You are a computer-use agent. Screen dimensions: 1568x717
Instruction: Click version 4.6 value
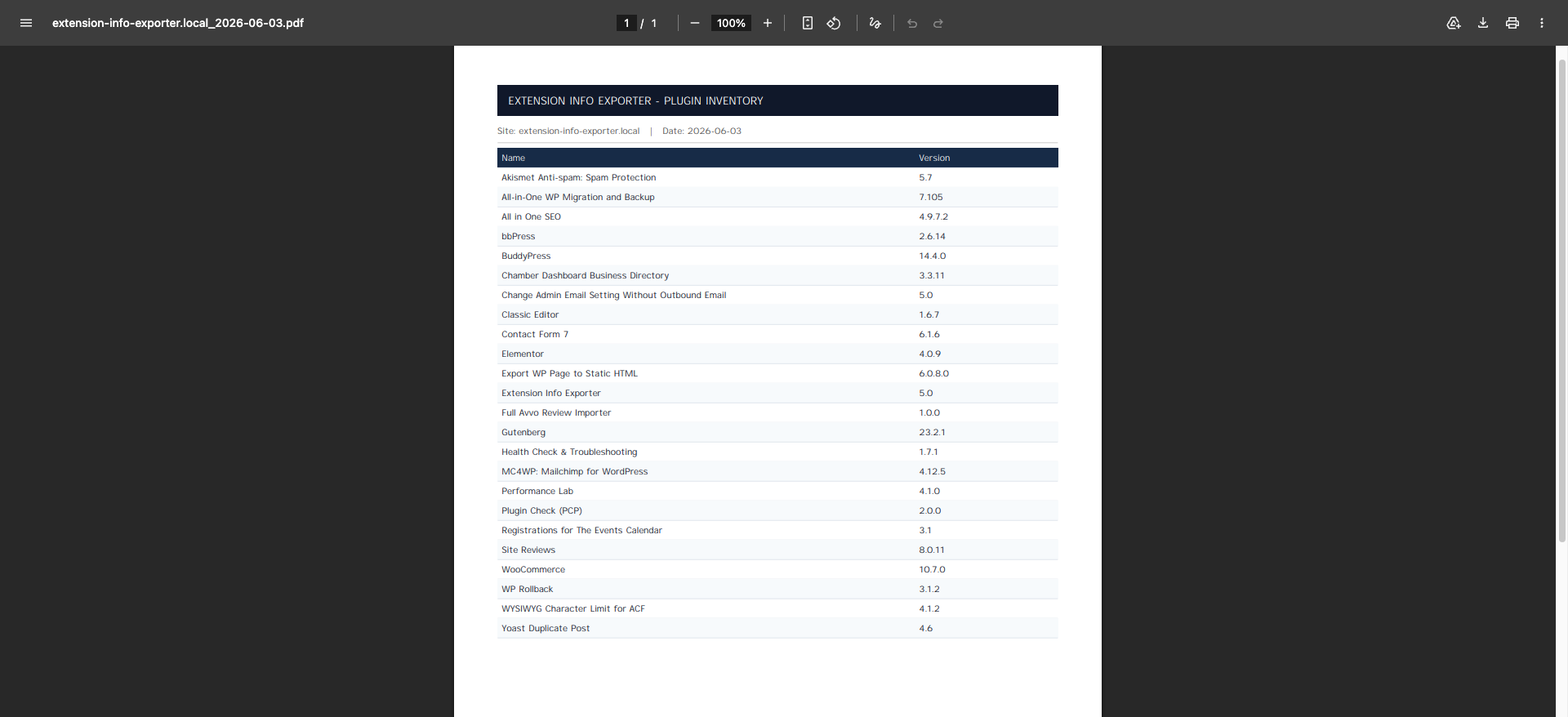(x=925, y=628)
